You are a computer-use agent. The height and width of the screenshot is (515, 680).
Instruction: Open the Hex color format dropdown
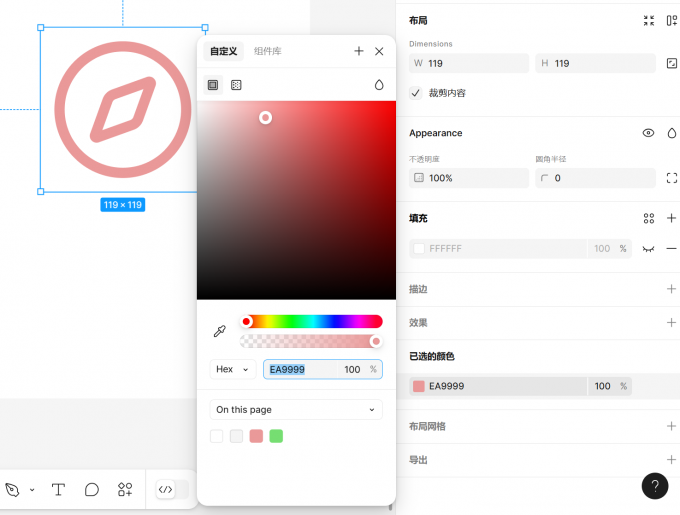(x=232, y=369)
